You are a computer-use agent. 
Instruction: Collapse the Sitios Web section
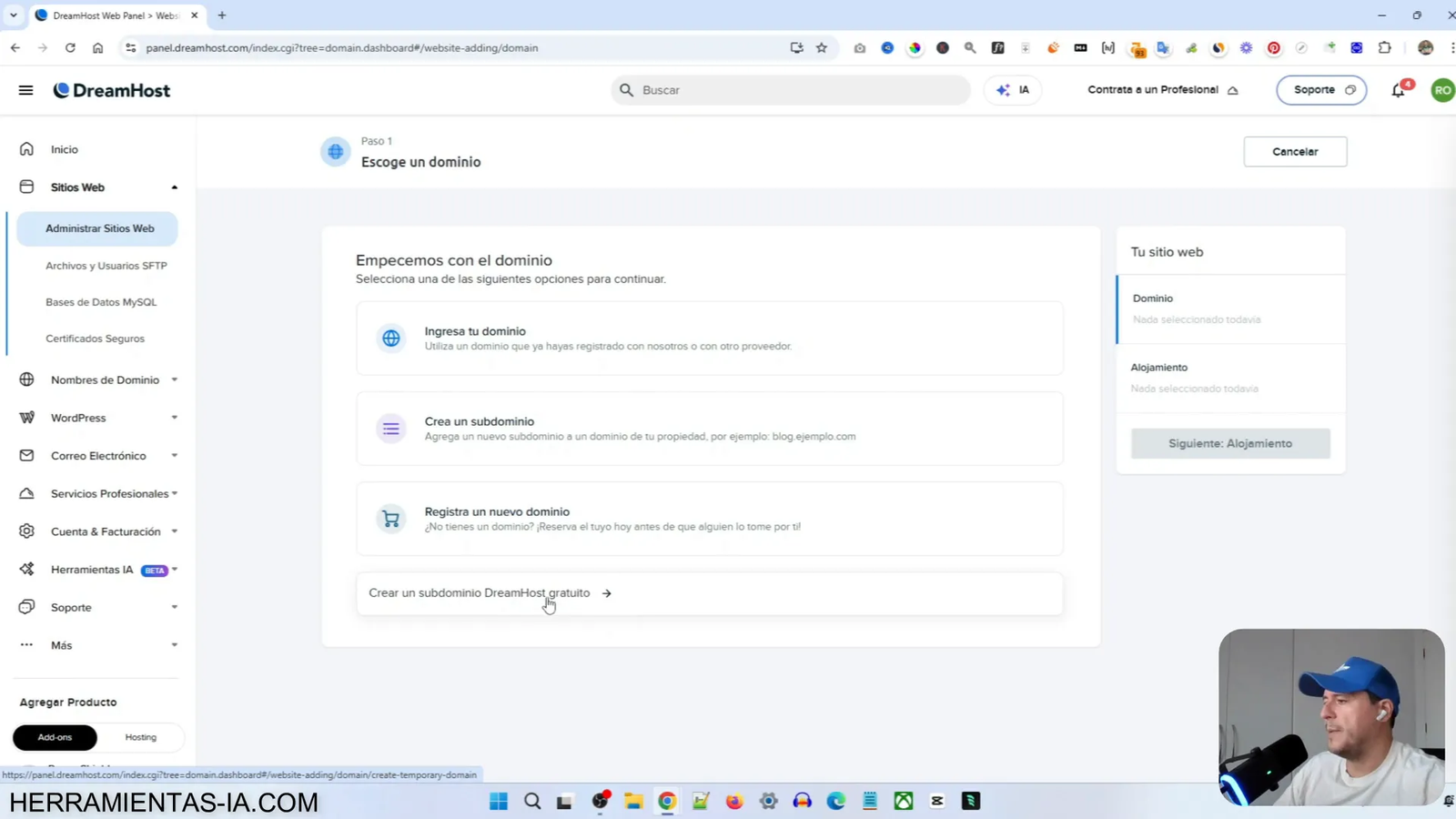[173, 187]
